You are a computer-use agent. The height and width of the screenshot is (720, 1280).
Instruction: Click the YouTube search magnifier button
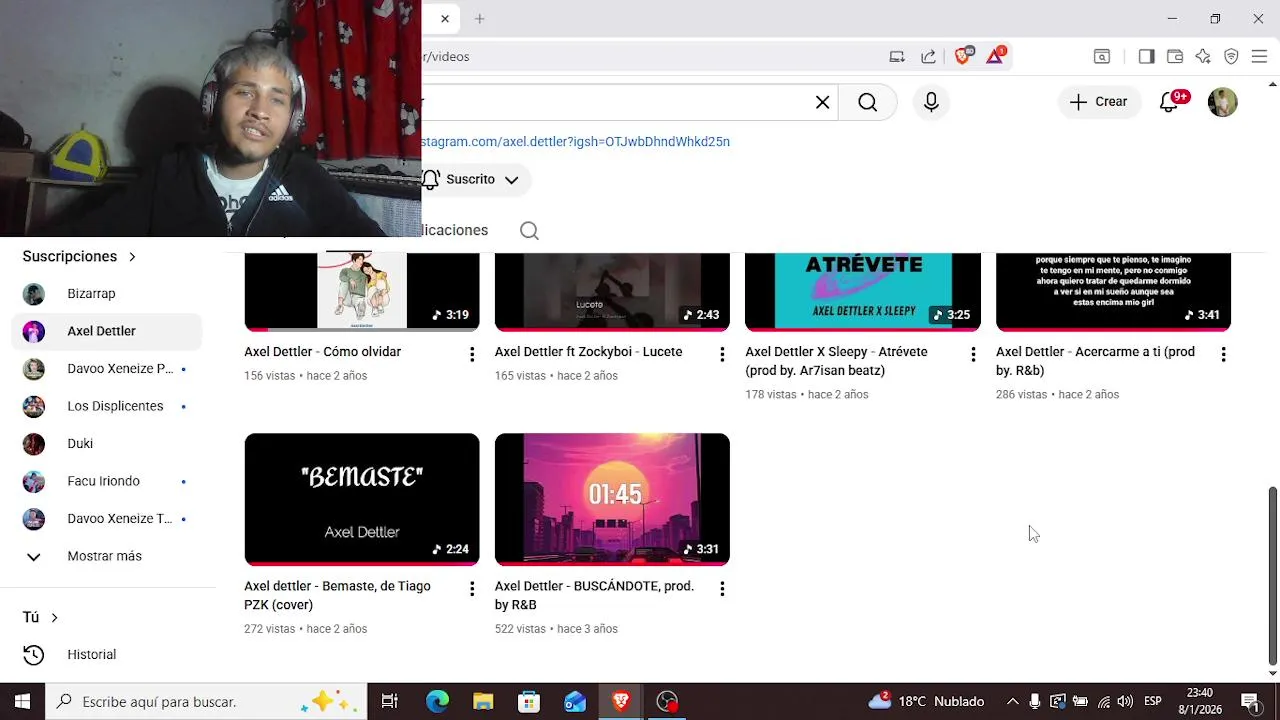click(867, 102)
